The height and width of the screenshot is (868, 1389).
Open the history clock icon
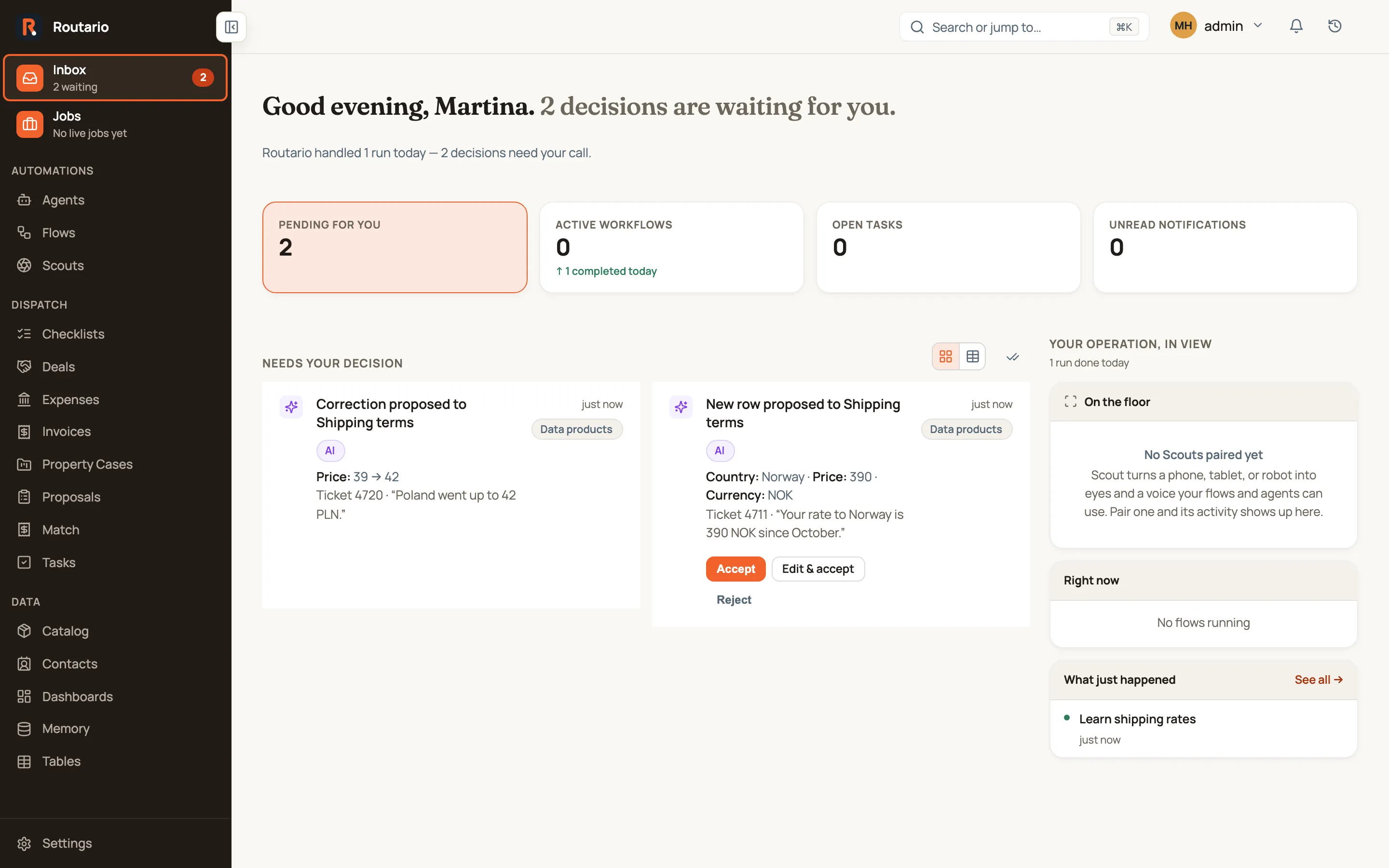click(x=1335, y=27)
